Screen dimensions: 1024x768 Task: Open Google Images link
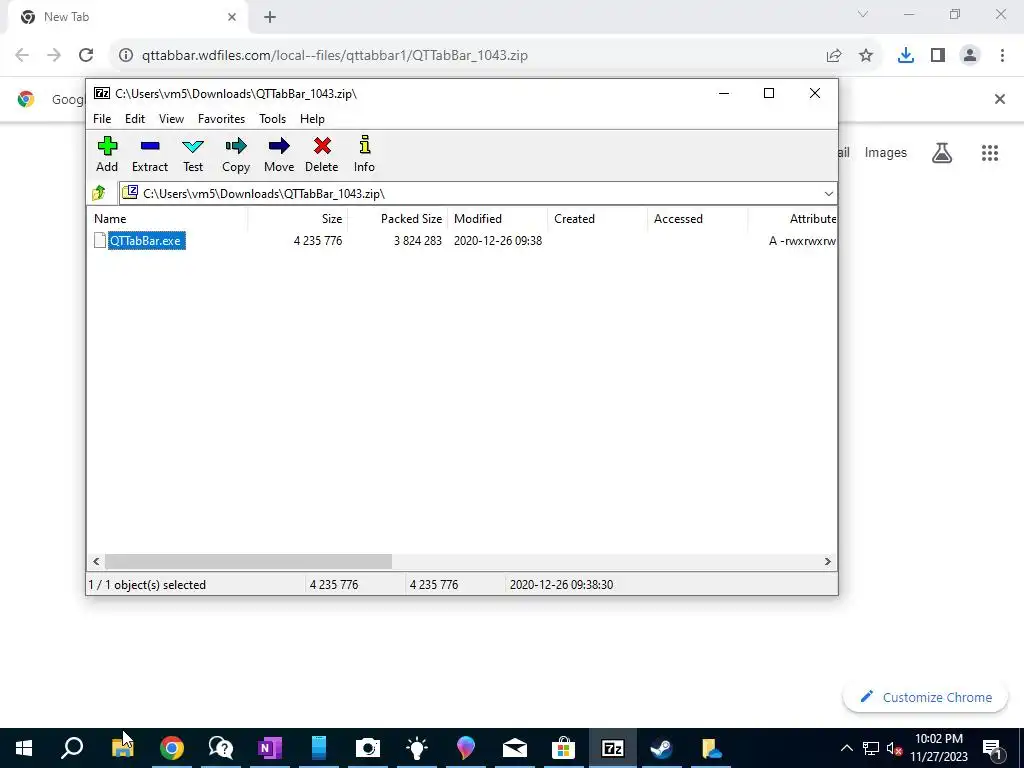point(886,152)
